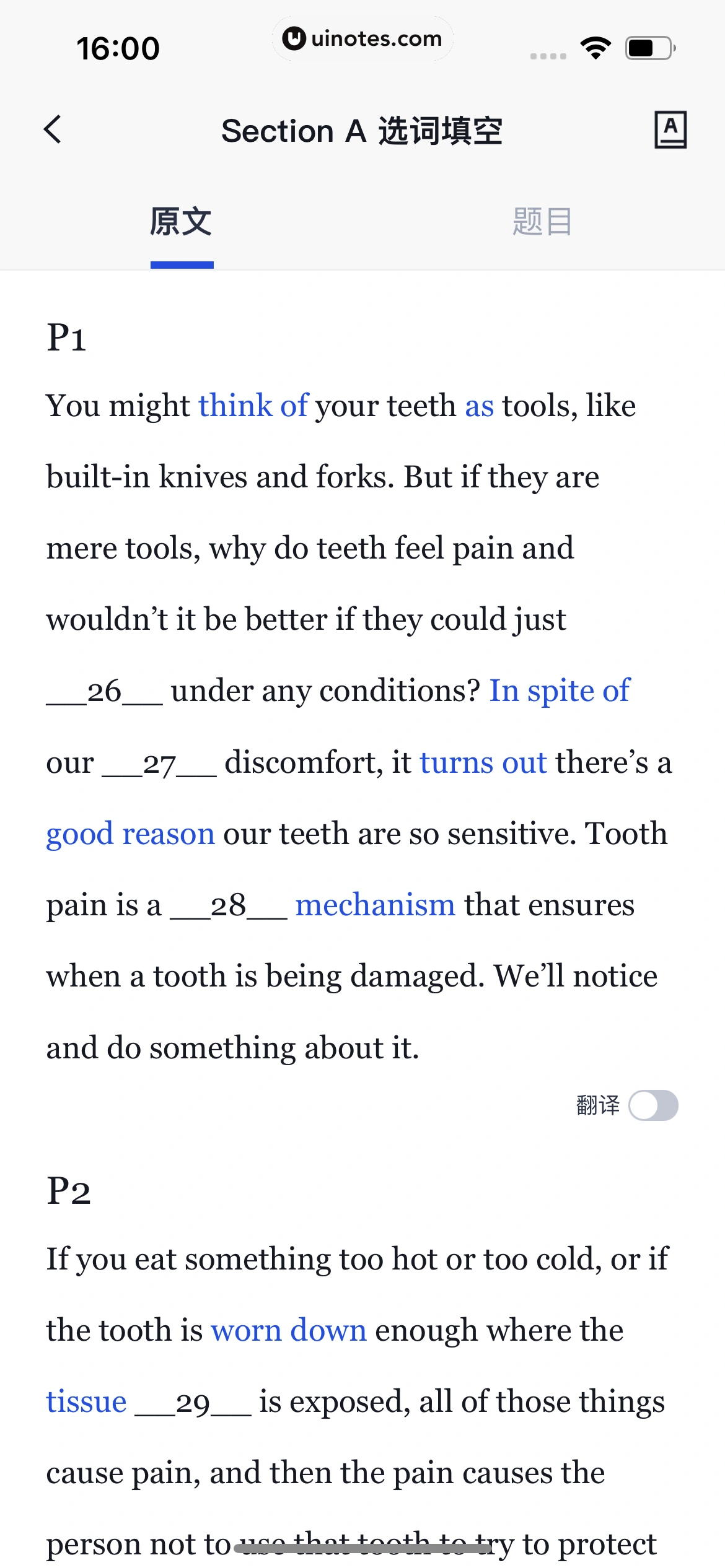
Task: Tap the battery status icon
Action: click(x=651, y=48)
